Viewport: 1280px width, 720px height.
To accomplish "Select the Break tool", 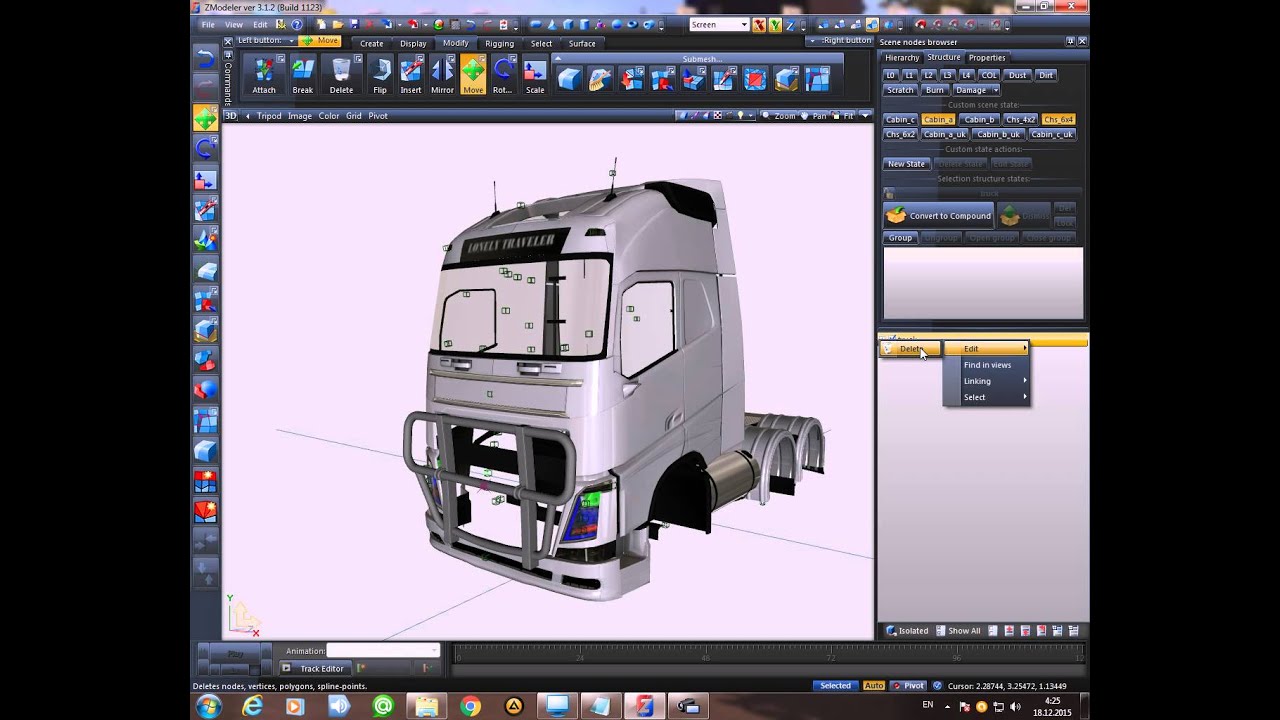I will (x=303, y=76).
